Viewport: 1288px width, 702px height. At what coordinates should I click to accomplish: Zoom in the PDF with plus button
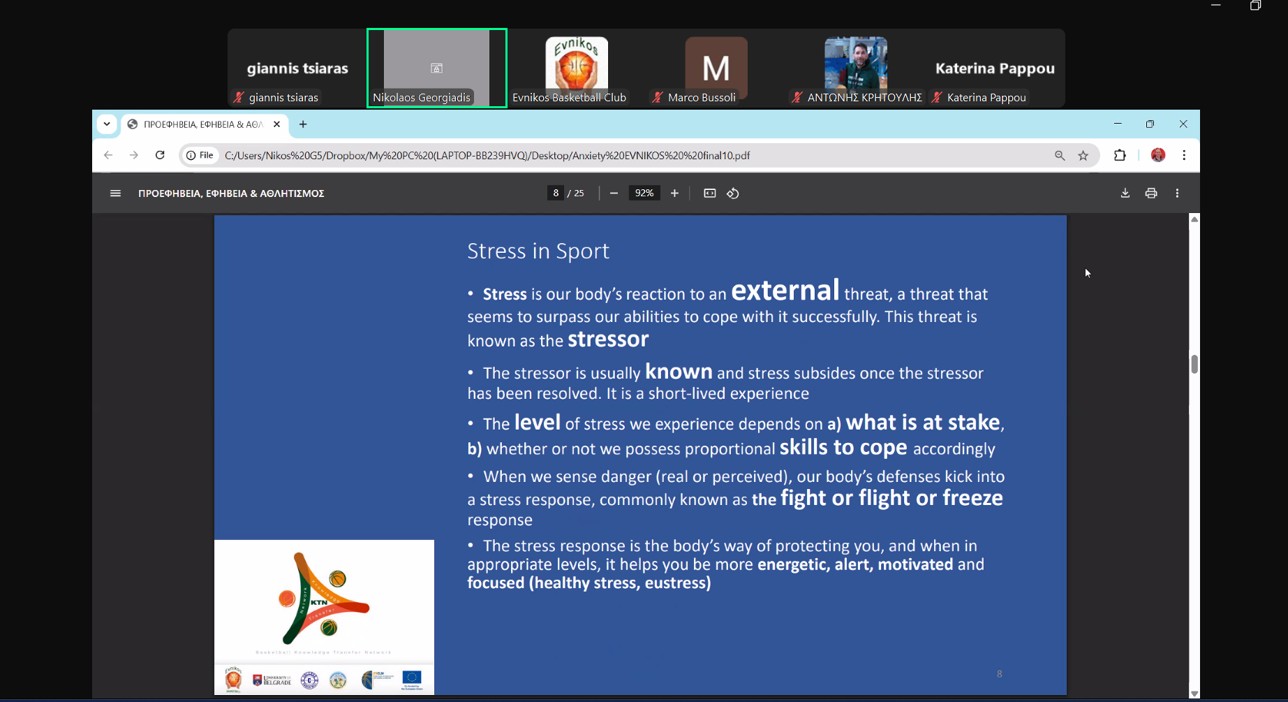[x=675, y=193]
